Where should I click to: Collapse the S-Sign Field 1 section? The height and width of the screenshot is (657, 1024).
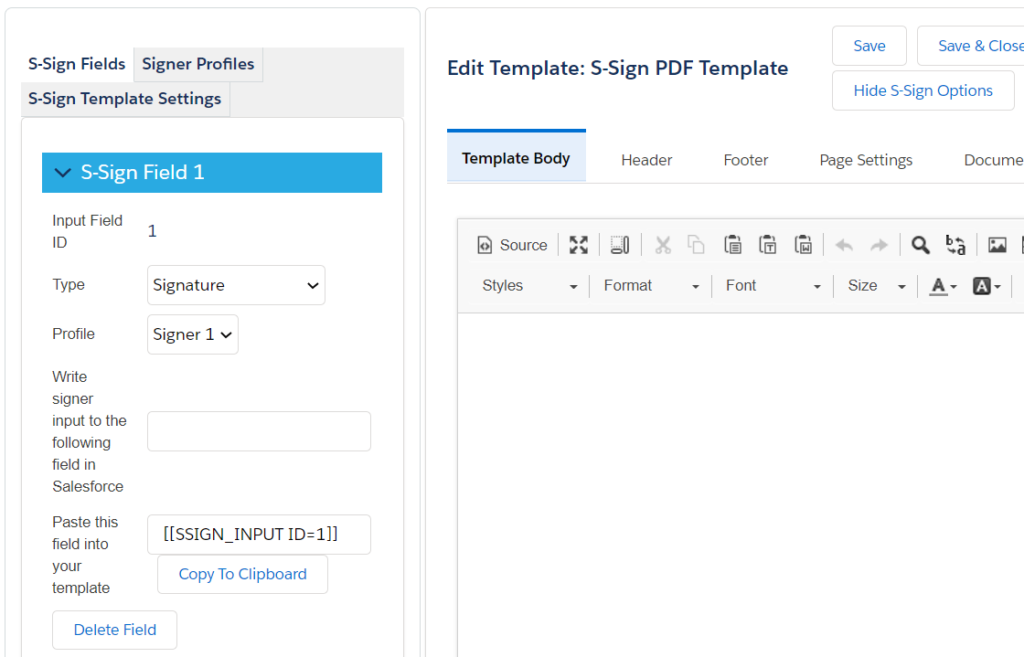tap(62, 172)
